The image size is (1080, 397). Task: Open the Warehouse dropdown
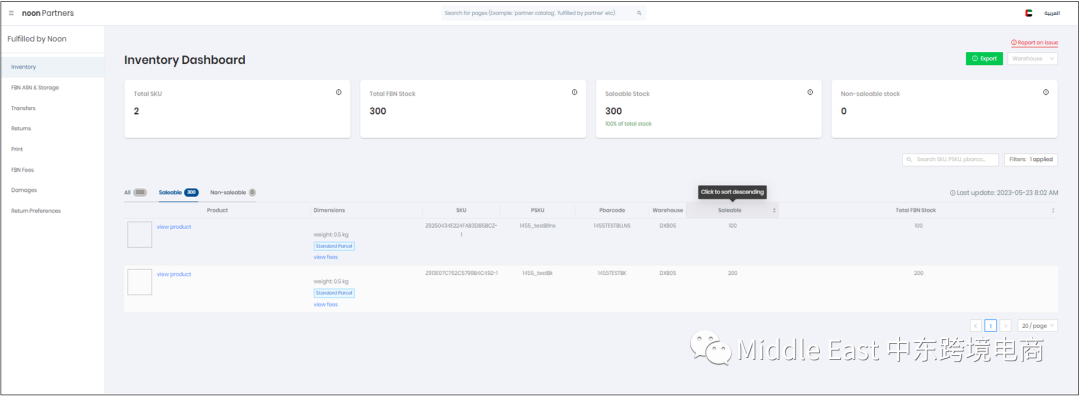[1032, 59]
